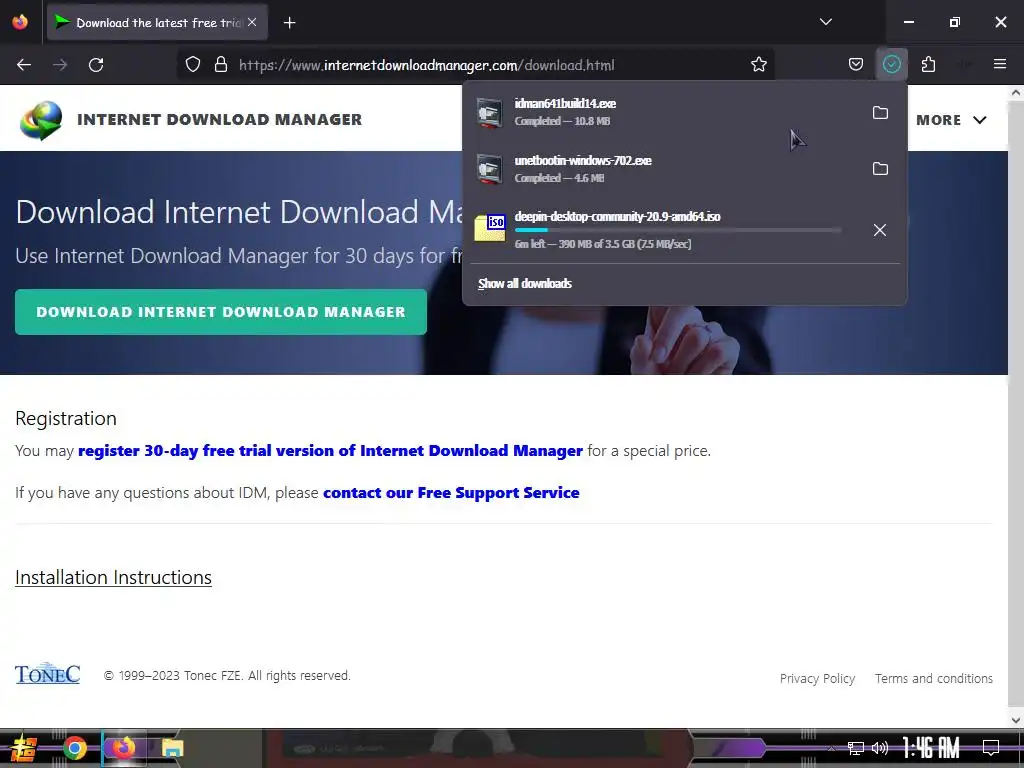Open the Firefox hamburger application menu
Viewport: 1024px width, 768px height.
coord(999,64)
